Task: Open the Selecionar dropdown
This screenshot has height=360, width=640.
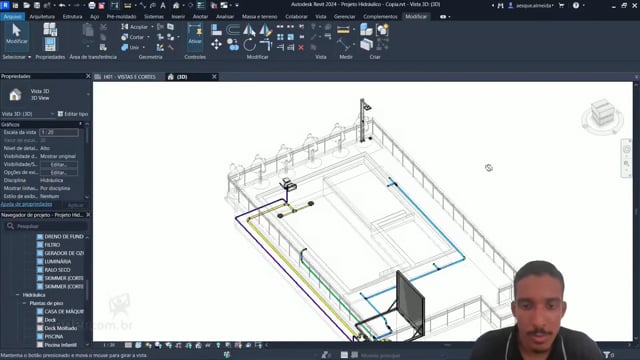Action: [x=17, y=57]
